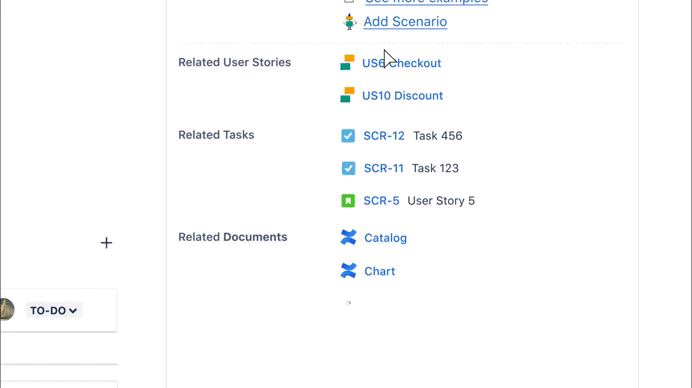Click the green story icon beside SCR-5
Viewport: 692px width, 388px height.
click(348, 201)
